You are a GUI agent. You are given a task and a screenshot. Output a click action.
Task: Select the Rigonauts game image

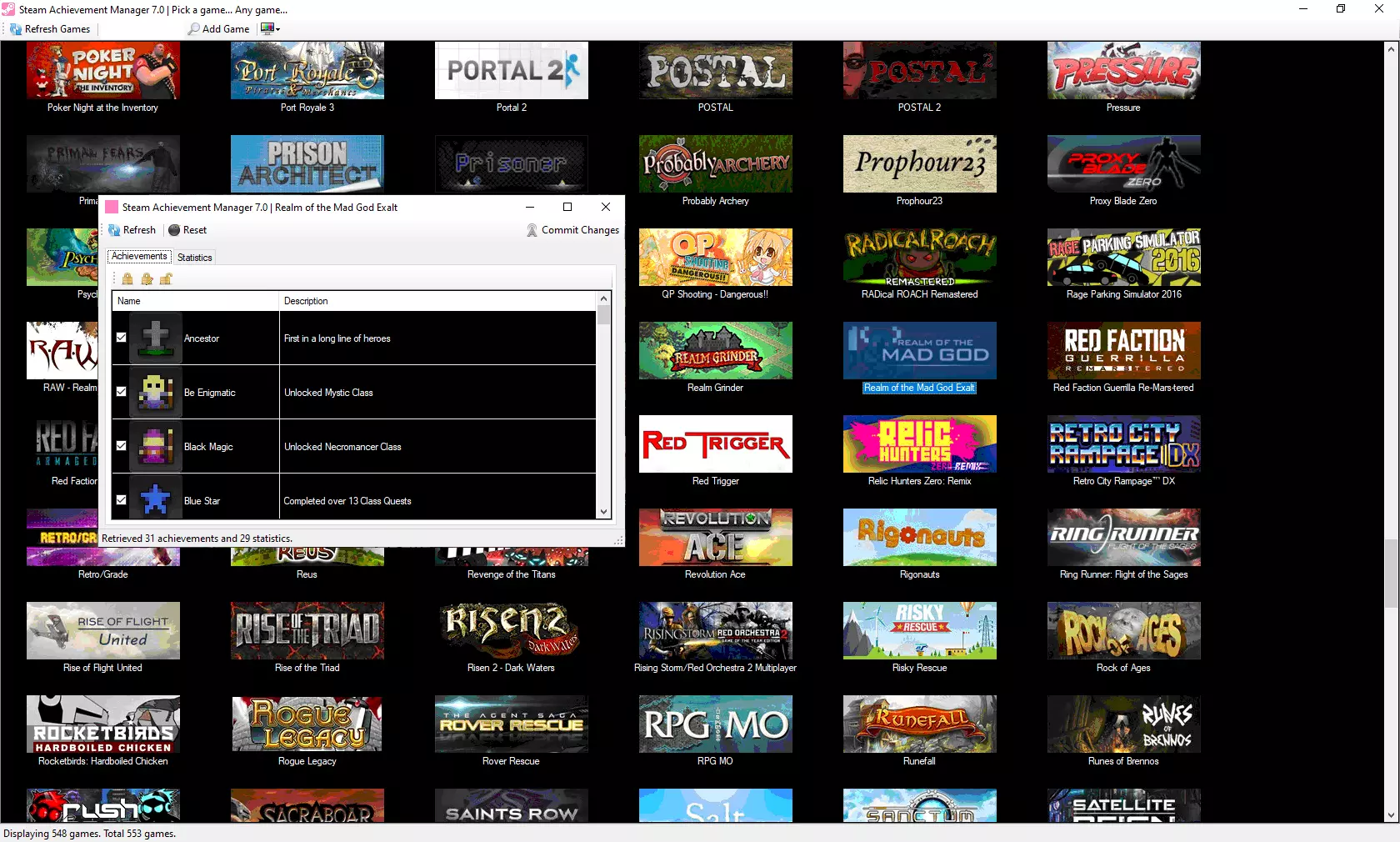920,538
